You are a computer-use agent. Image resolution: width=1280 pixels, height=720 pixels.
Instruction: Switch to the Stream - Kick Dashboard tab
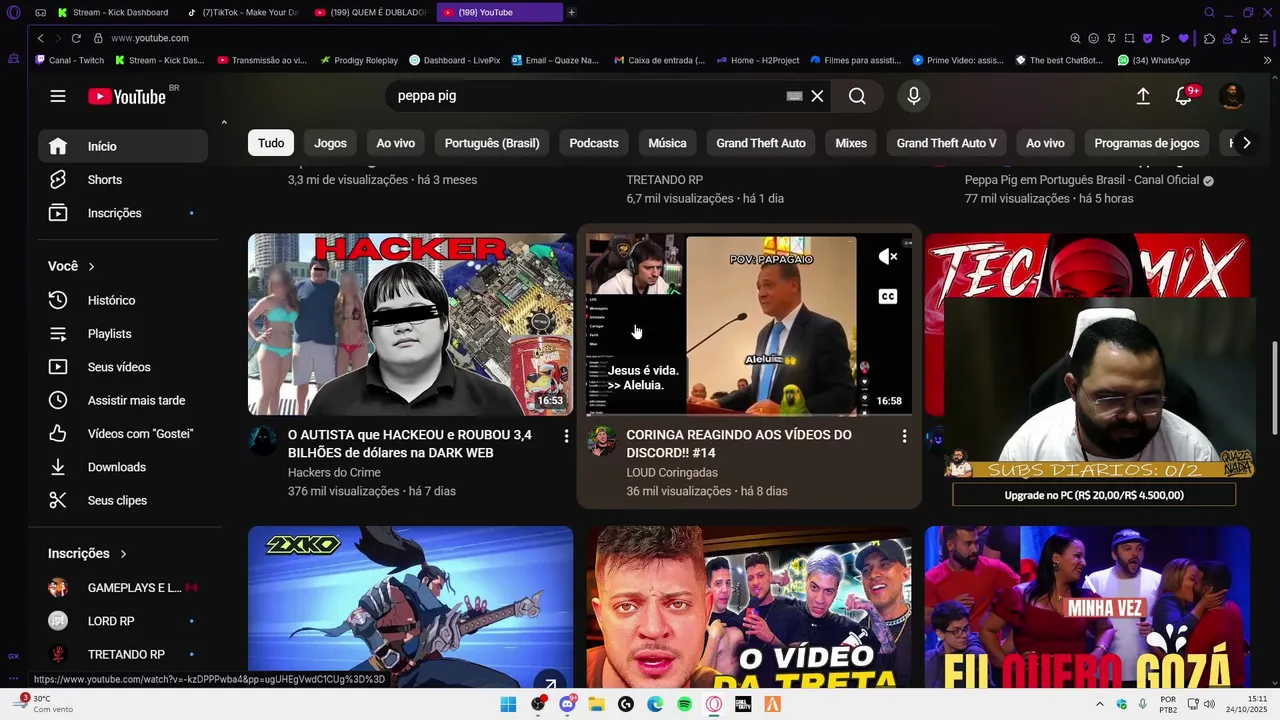point(113,12)
